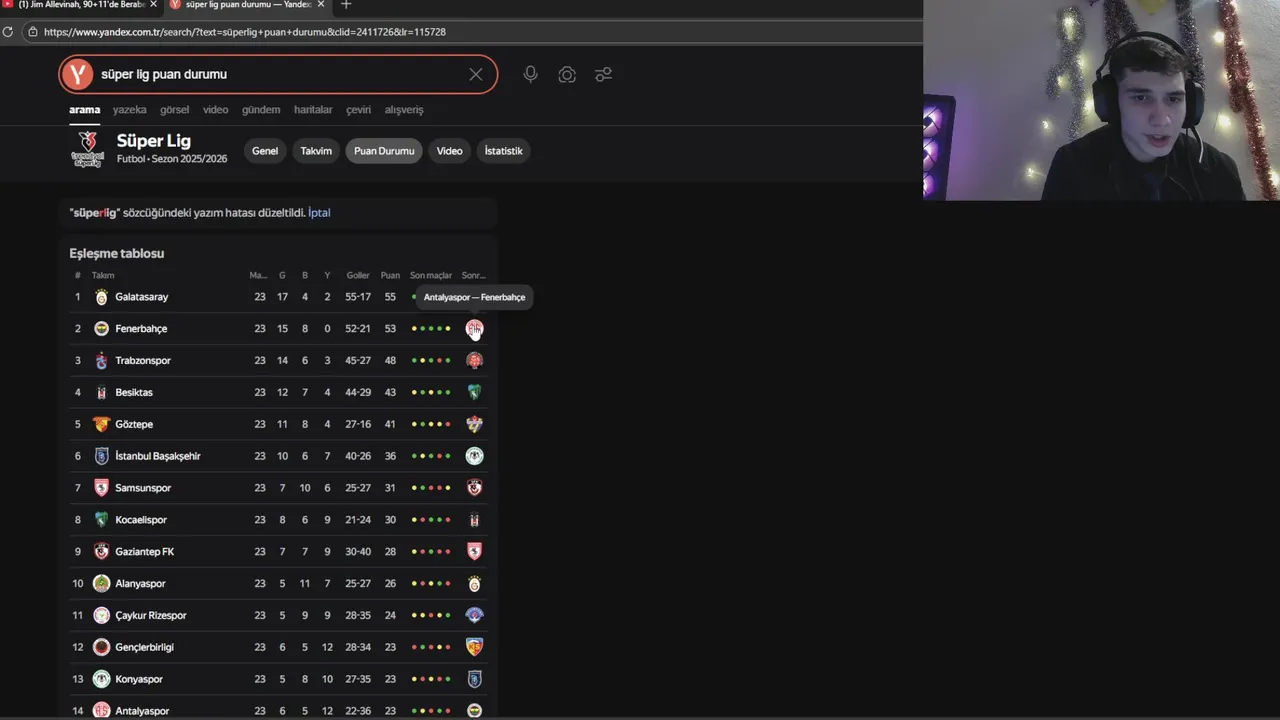Open the Video section button
This screenshot has height=720, width=1280.
click(449, 151)
